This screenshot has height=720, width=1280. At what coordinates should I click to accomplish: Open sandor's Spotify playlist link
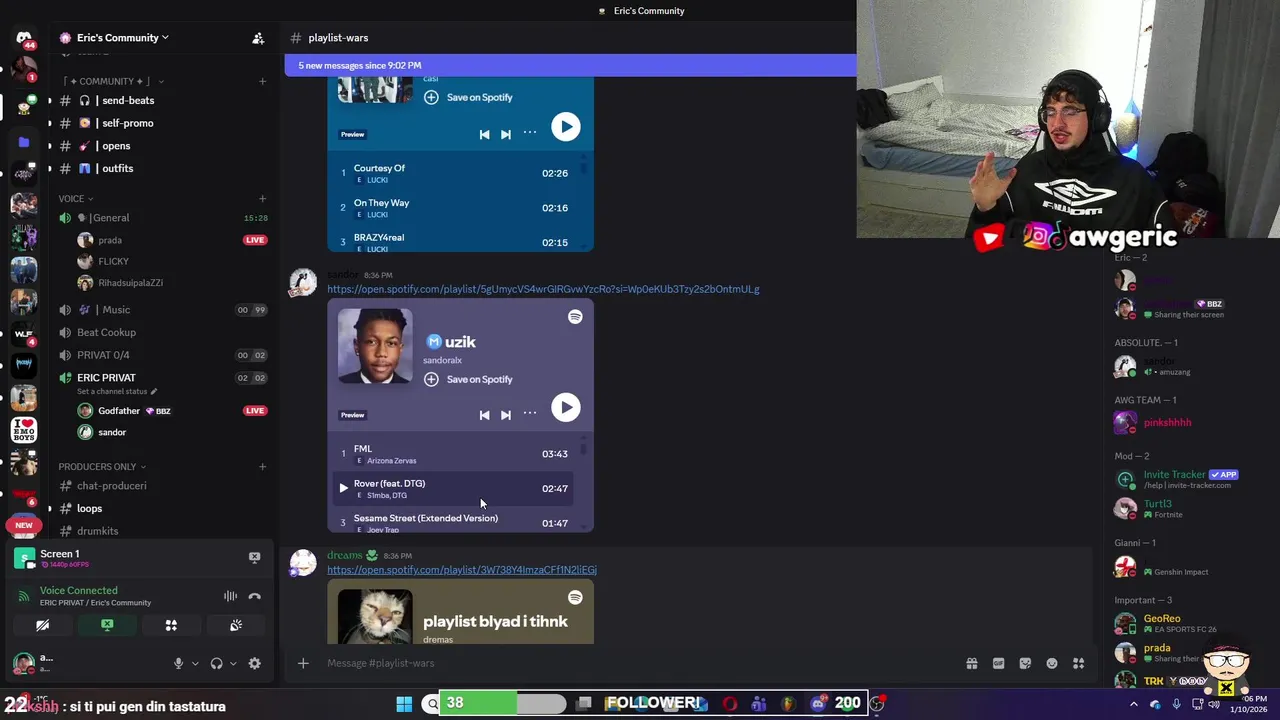tap(543, 289)
